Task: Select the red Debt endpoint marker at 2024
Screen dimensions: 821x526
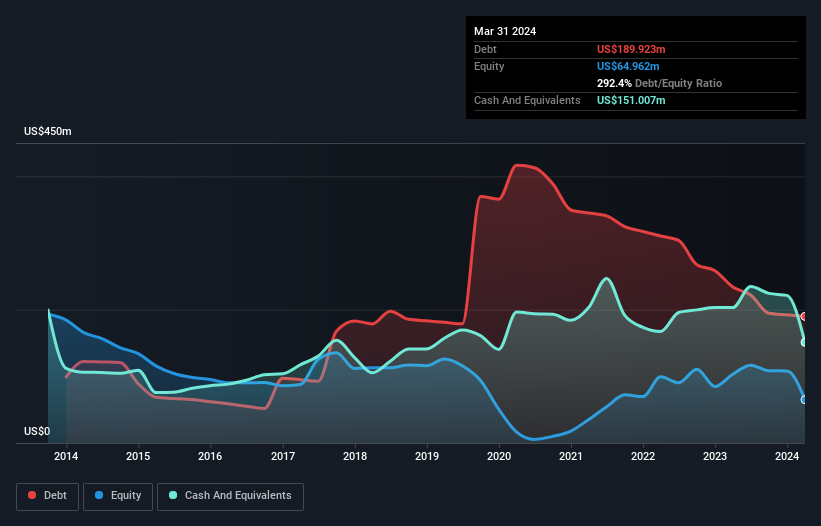Action: [x=804, y=317]
